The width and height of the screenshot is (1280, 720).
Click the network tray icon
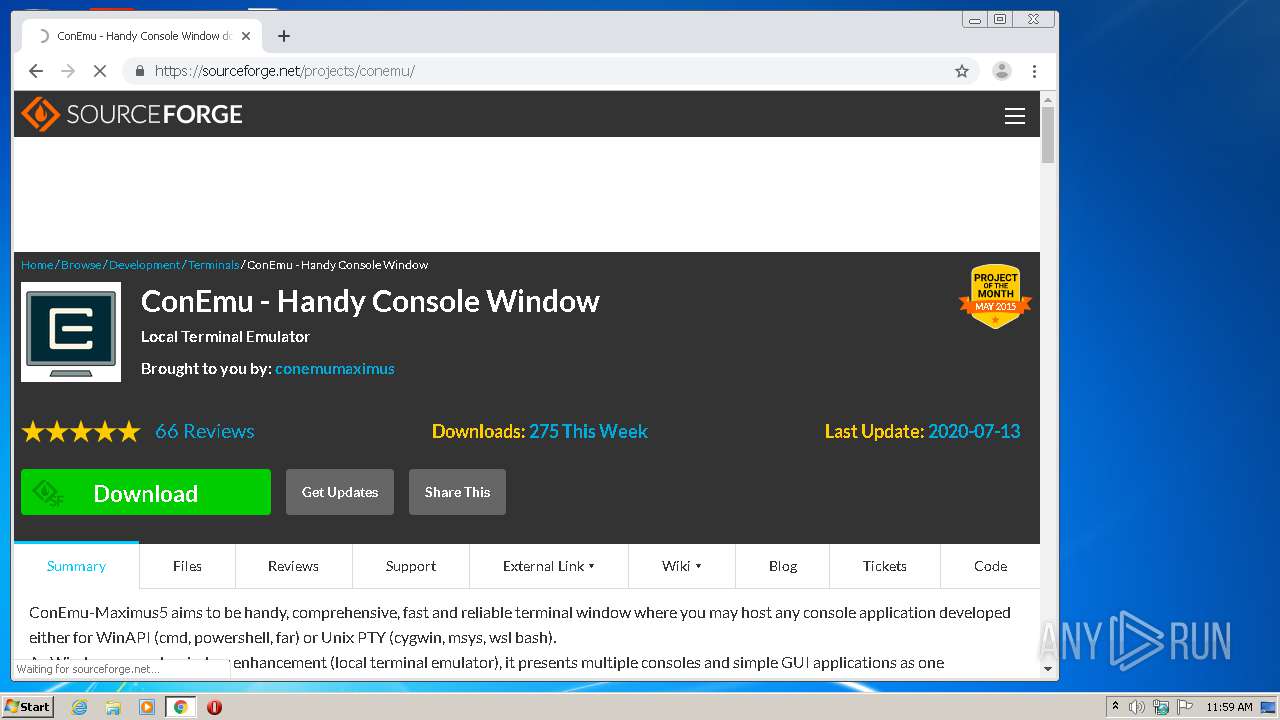click(1161, 707)
